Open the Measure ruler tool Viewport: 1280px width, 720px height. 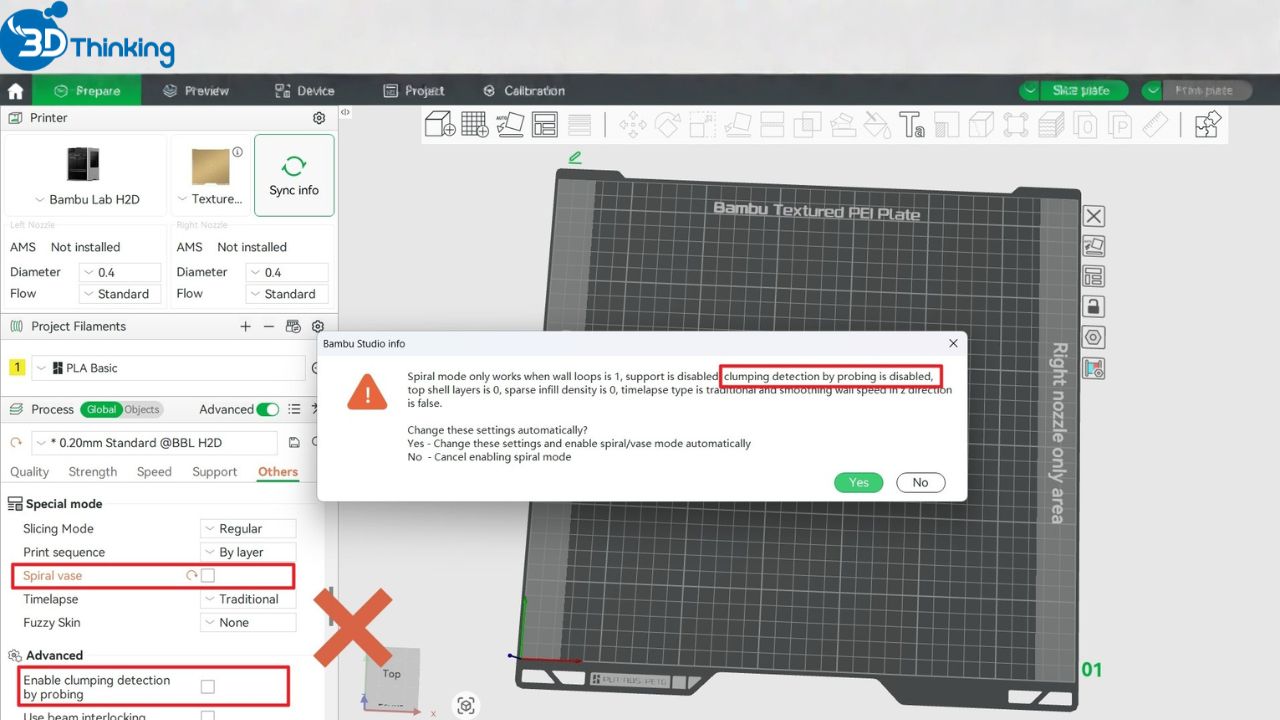tap(1155, 125)
